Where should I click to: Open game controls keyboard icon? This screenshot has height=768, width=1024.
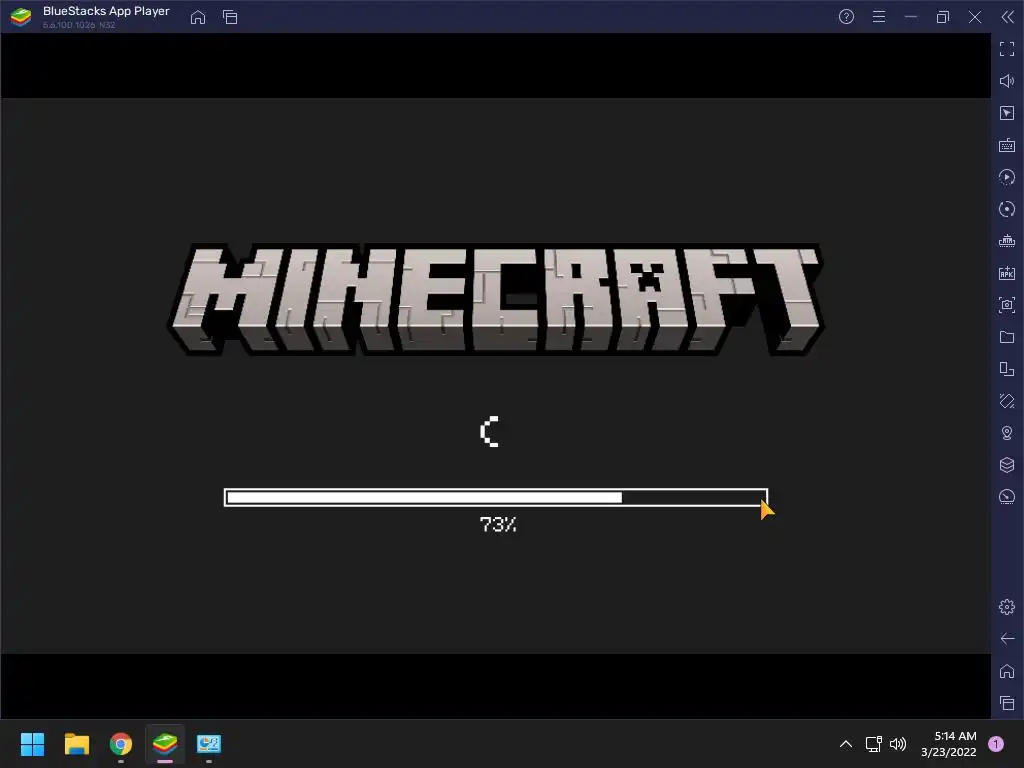point(1006,145)
